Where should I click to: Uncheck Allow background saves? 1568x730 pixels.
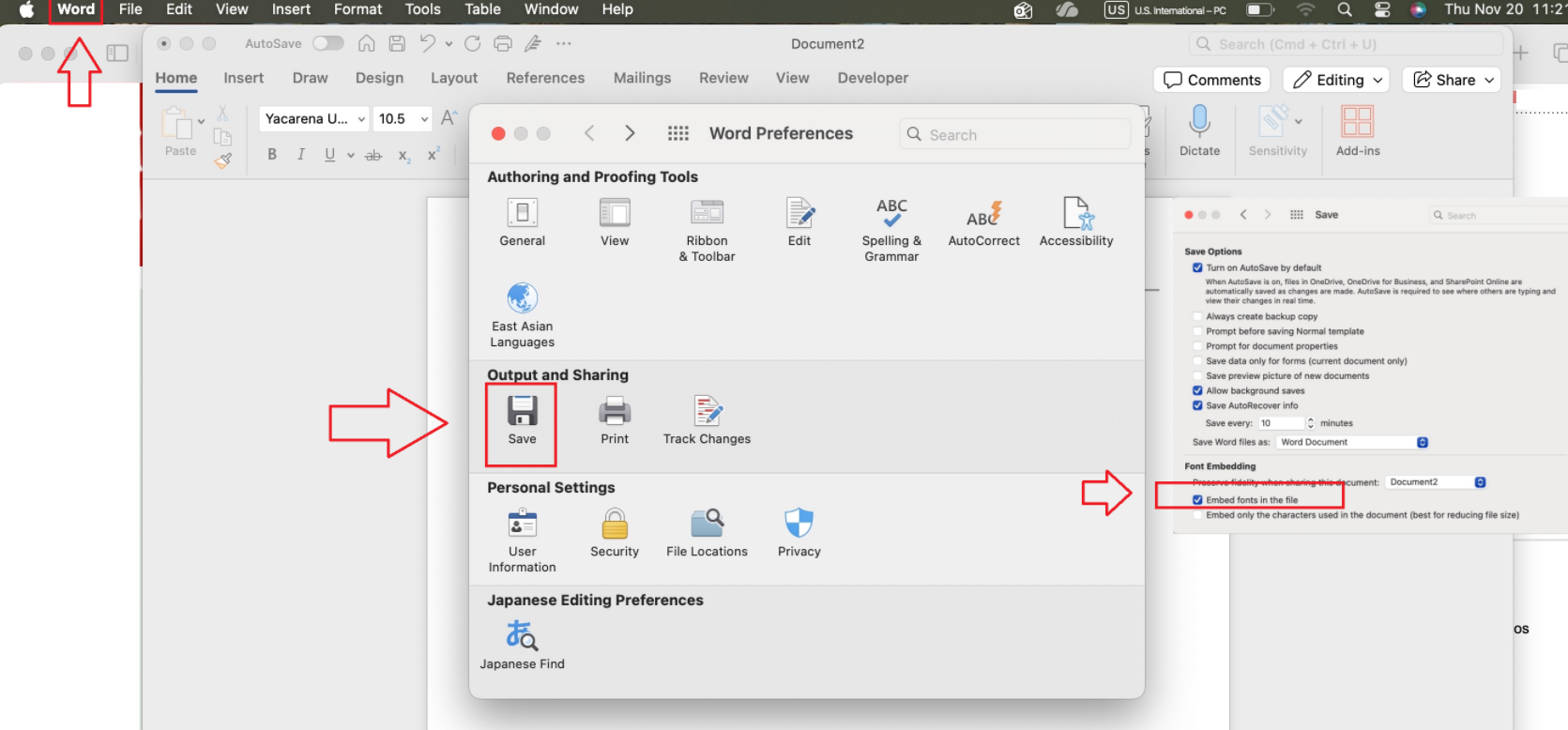[1197, 391]
